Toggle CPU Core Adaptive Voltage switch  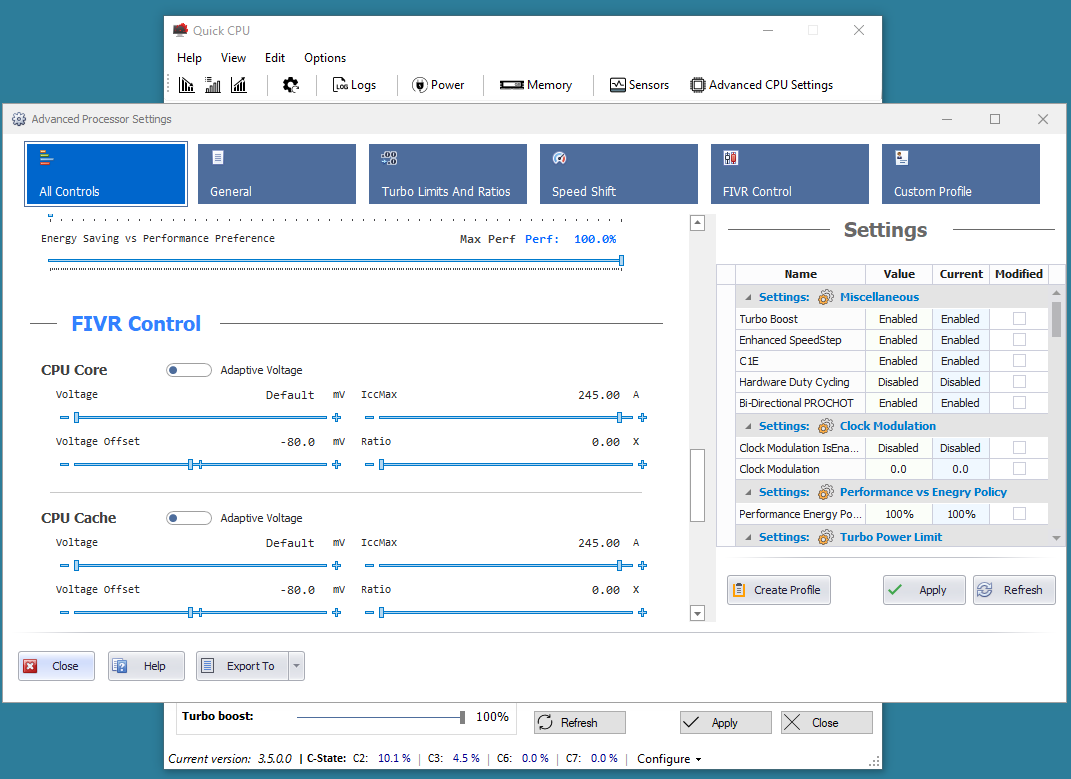pos(189,370)
